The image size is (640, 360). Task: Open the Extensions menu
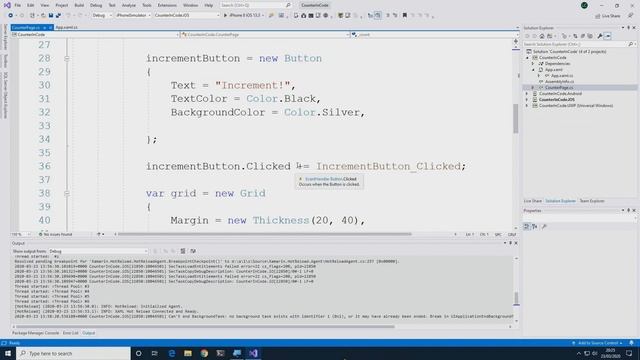(167, 5)
